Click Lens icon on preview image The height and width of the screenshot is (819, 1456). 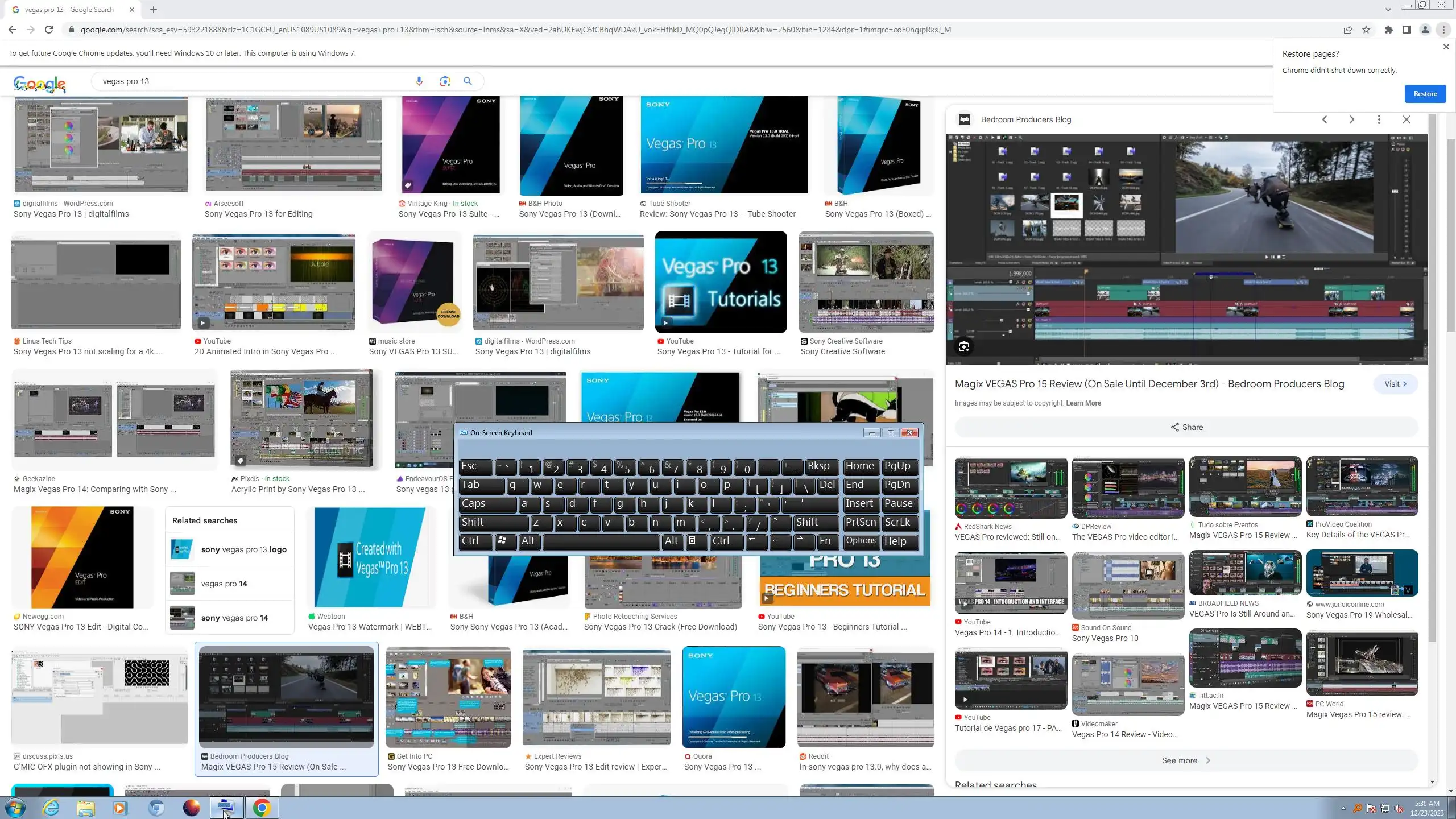point(964,347)
